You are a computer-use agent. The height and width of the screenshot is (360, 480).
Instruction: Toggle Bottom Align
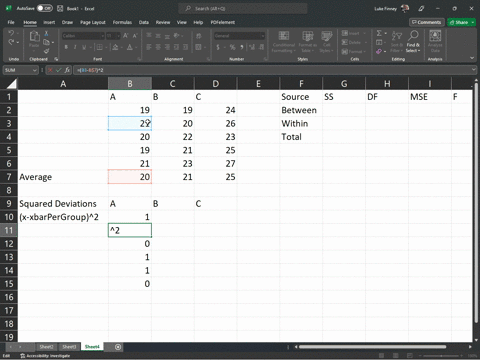167,36
